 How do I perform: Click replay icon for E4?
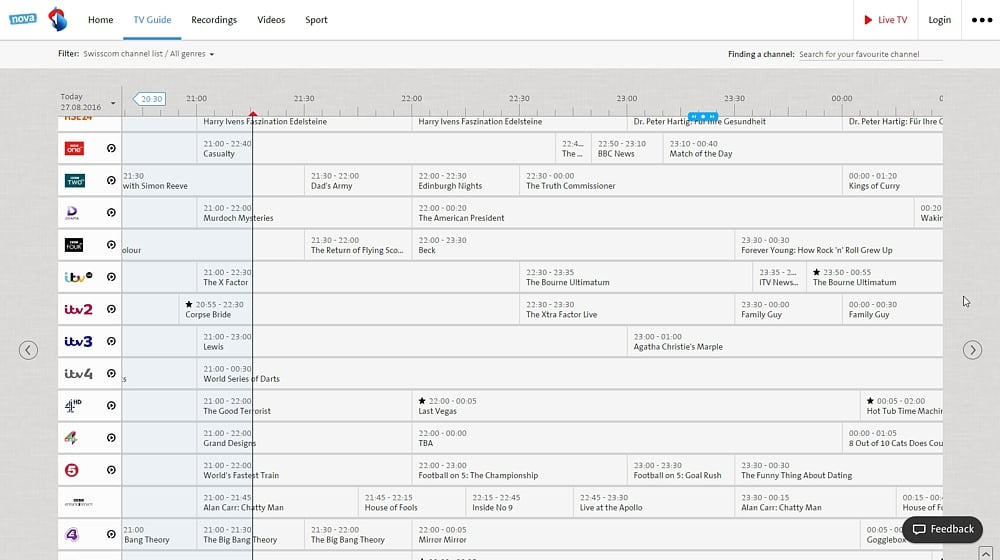coord(111,534)
